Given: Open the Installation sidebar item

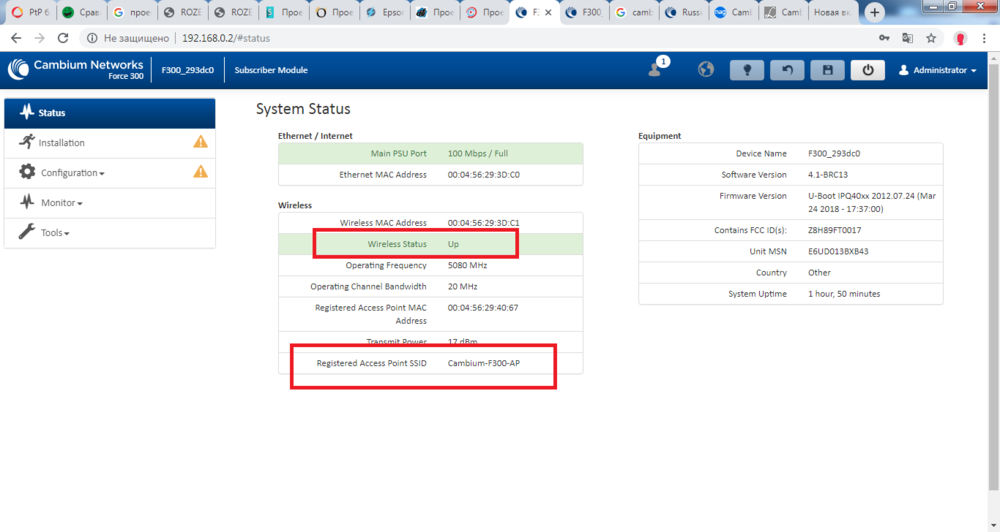Looking at the screenshot, I should [61, 143].
